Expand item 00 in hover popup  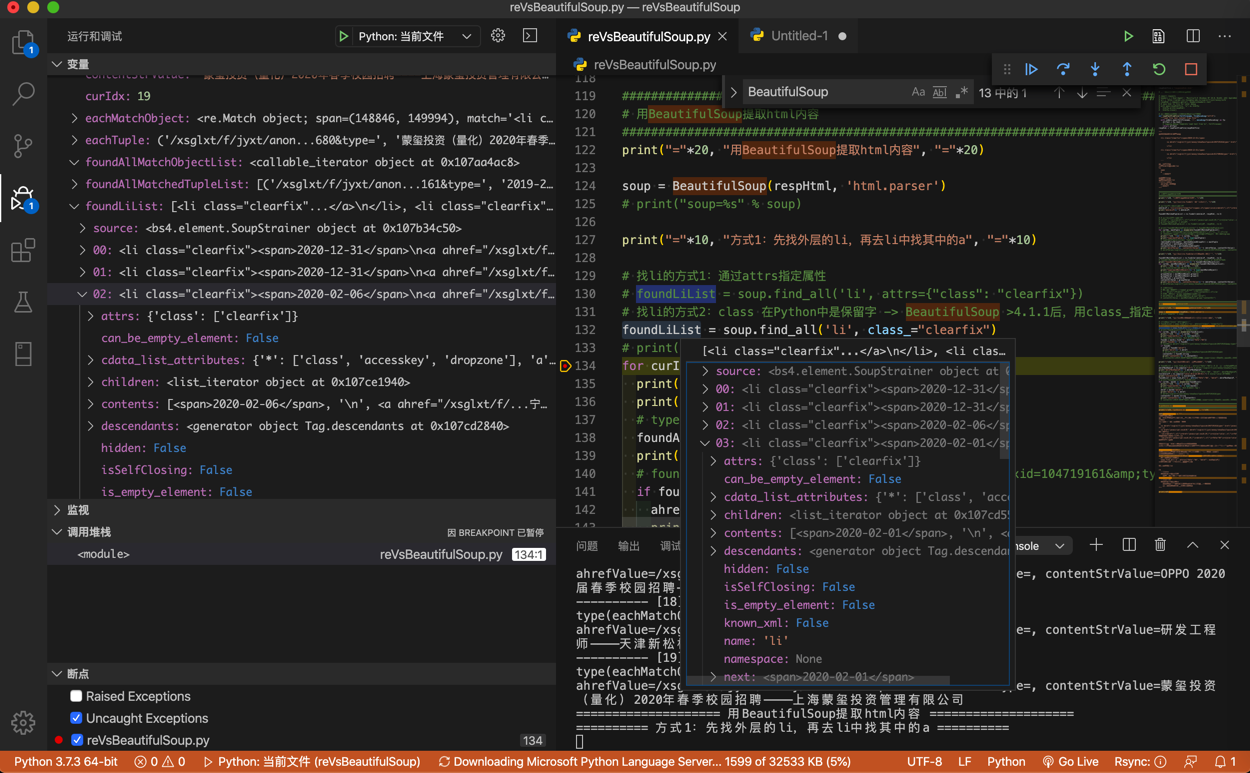(705, 389)
